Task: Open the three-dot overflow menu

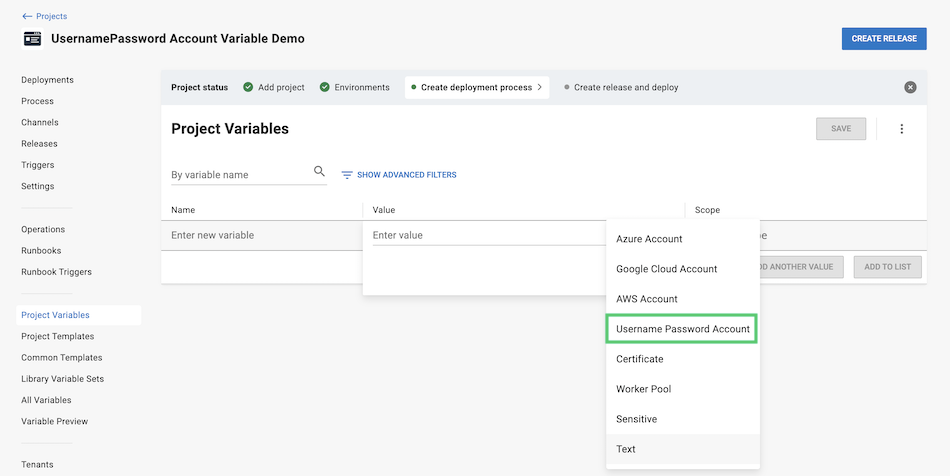Action: click(x=902, y=128)
